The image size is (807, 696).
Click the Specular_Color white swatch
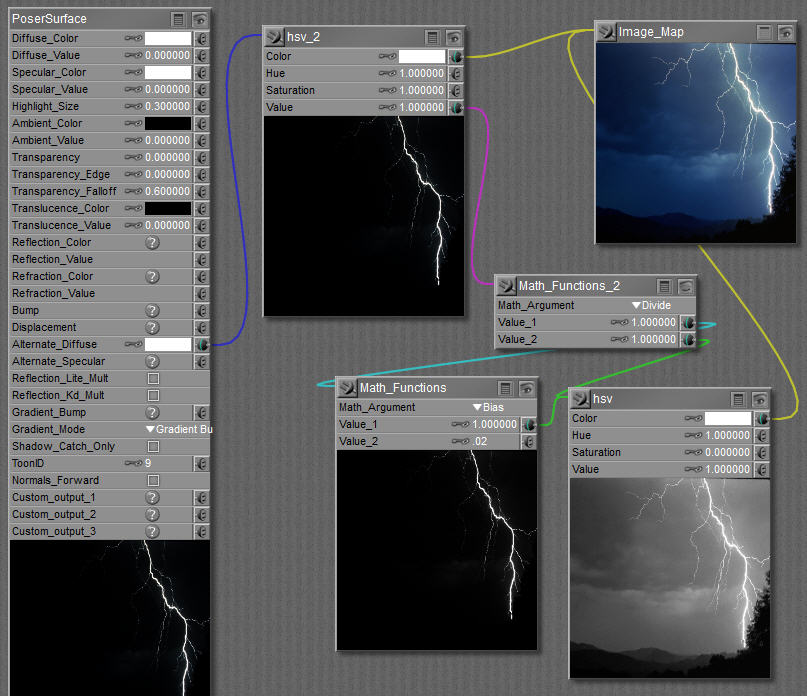pos(168,72)
